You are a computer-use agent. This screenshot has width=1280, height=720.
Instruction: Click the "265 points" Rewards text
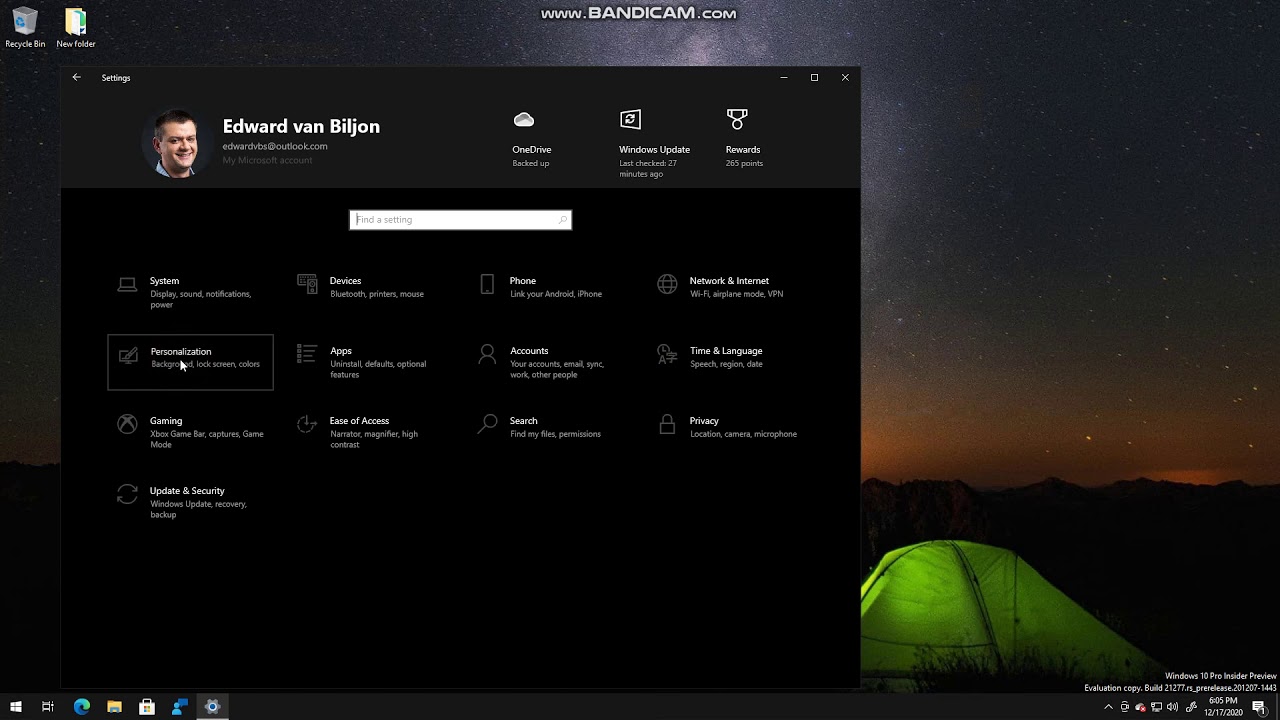coord(744,163)
